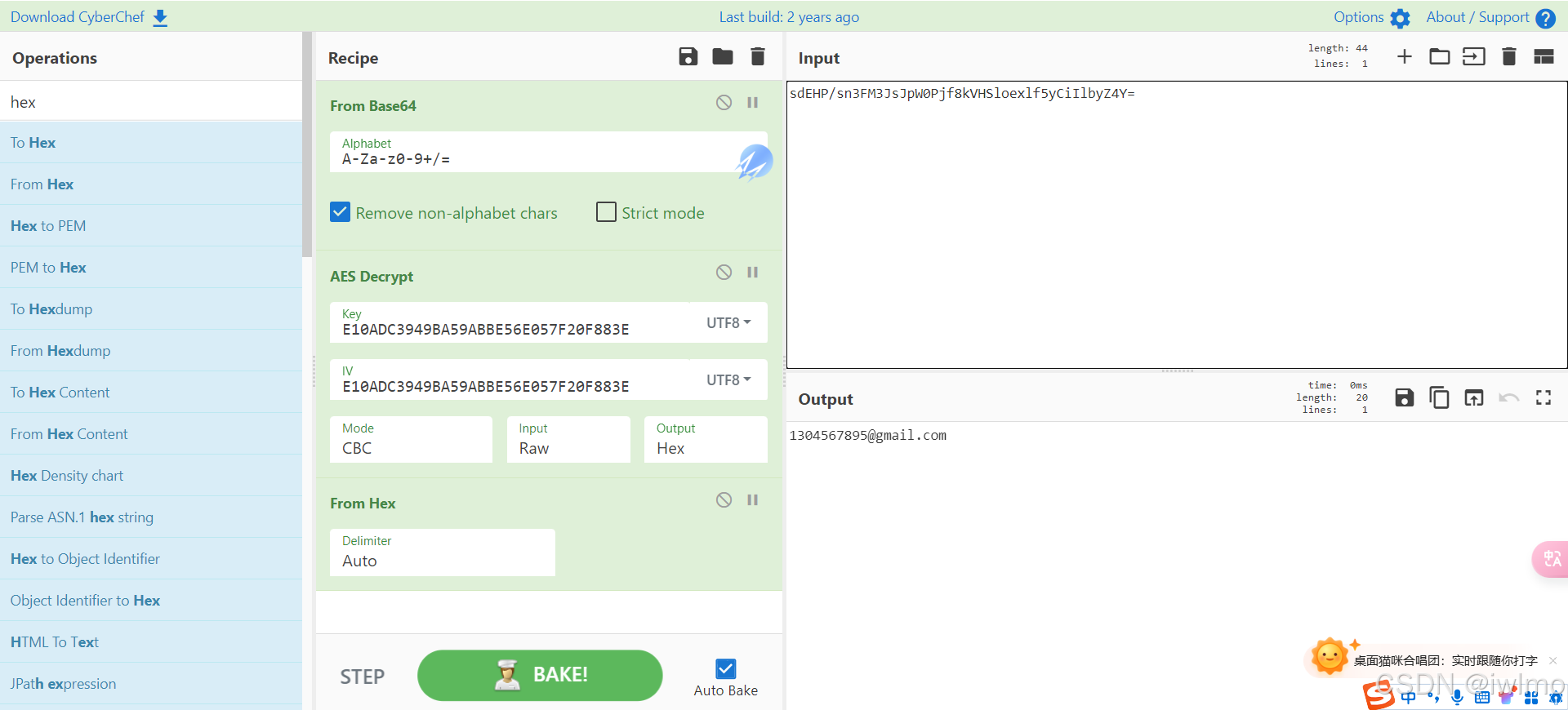This screenshot has height=710, width=1568.
Task: Click the STEP button
Action: [x=363, y=677]
